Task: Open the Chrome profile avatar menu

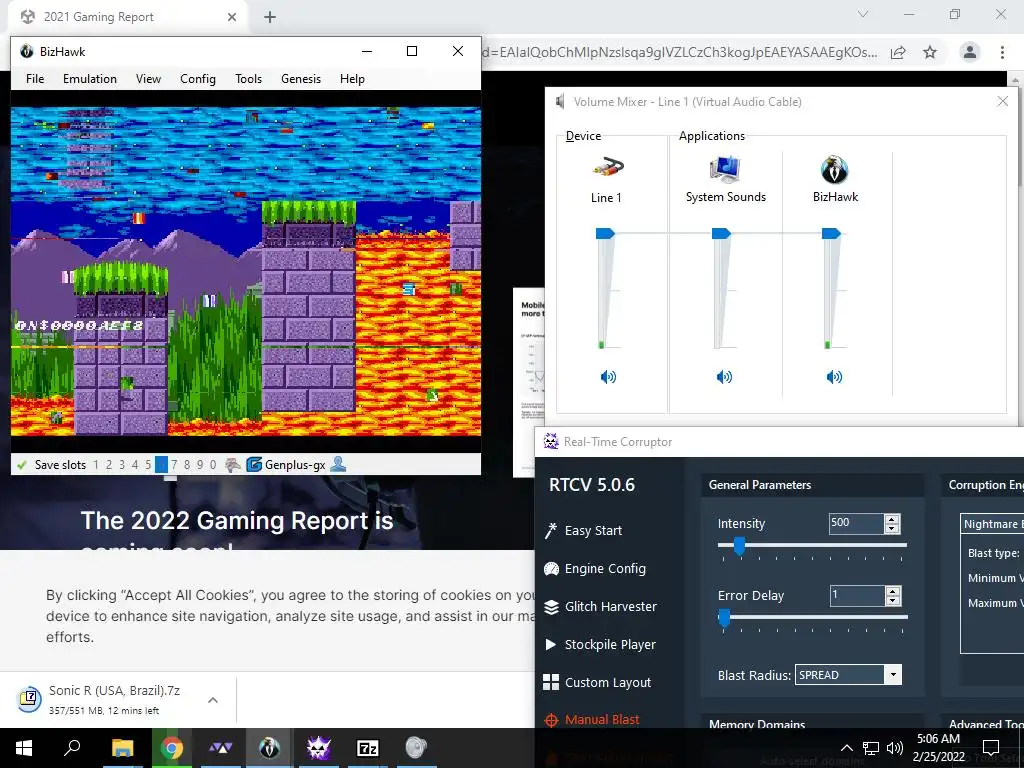Action: coord(970,52)
